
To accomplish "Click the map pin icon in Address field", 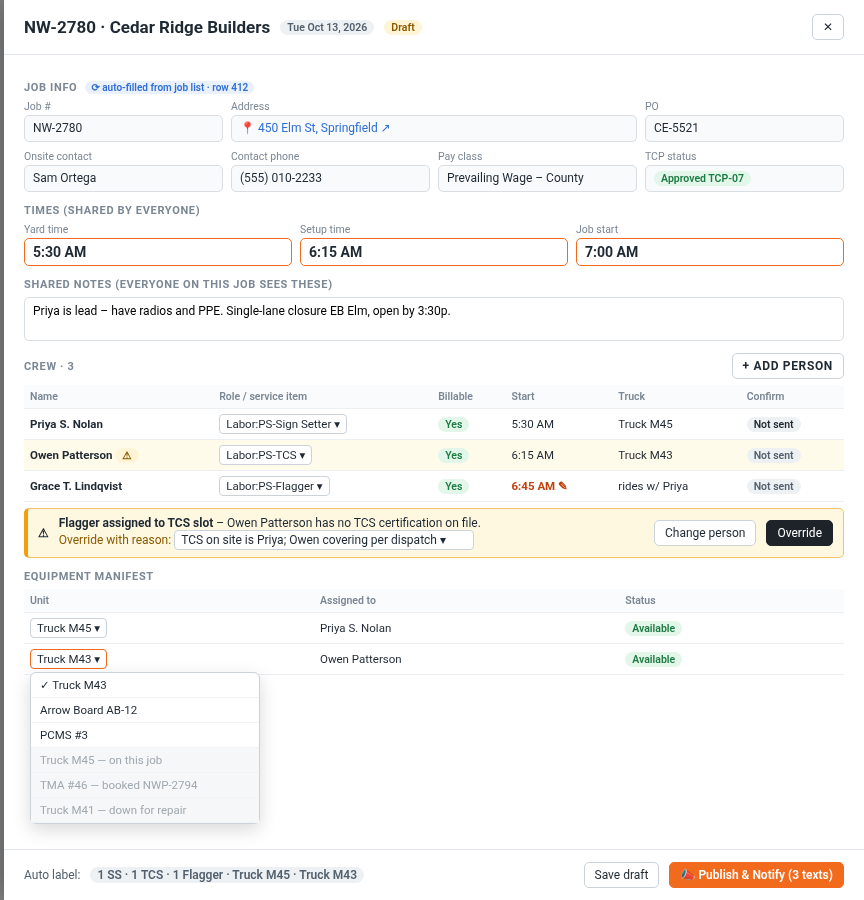I will point(247,128).
